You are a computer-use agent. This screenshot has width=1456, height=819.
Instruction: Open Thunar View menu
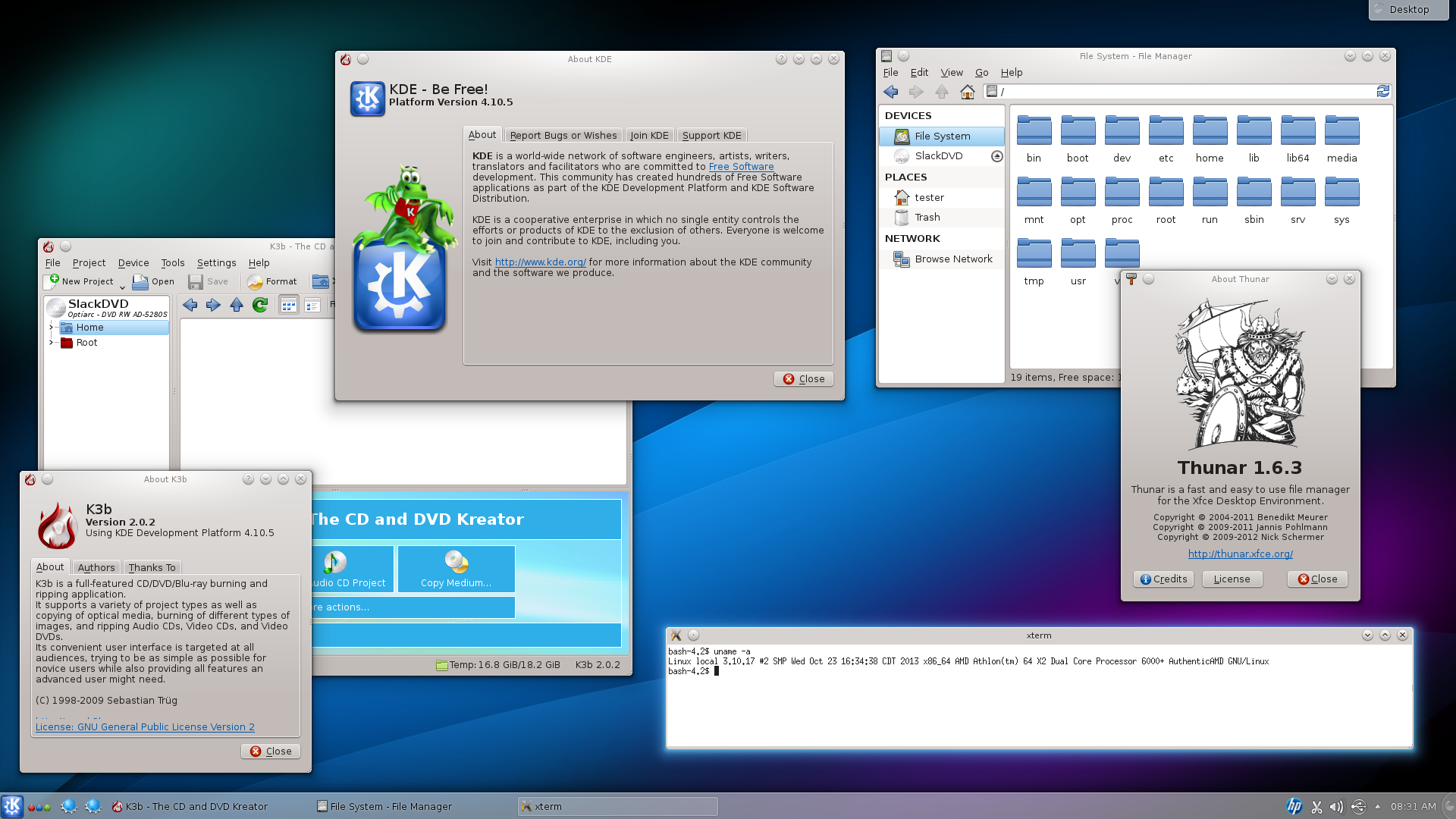coord(952,73)
